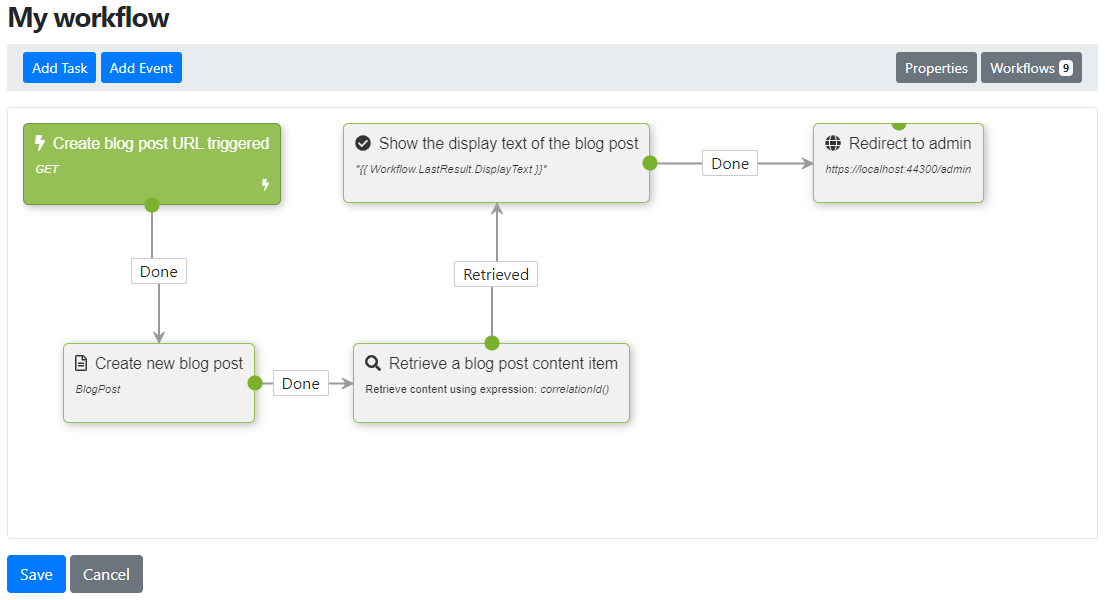The height and width of the screenshot is (600, 1105).
Task: Click the globe icon on Redirect to admin
Action: tap(833, 143)
